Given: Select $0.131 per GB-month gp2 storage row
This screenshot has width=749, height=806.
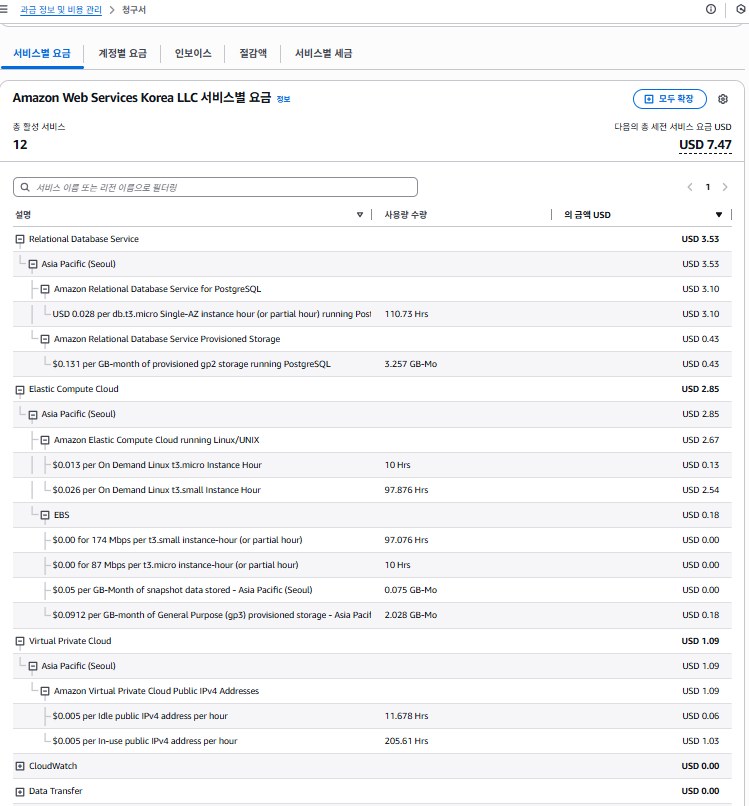Looking at the screenshot, I should coord(372,364).
